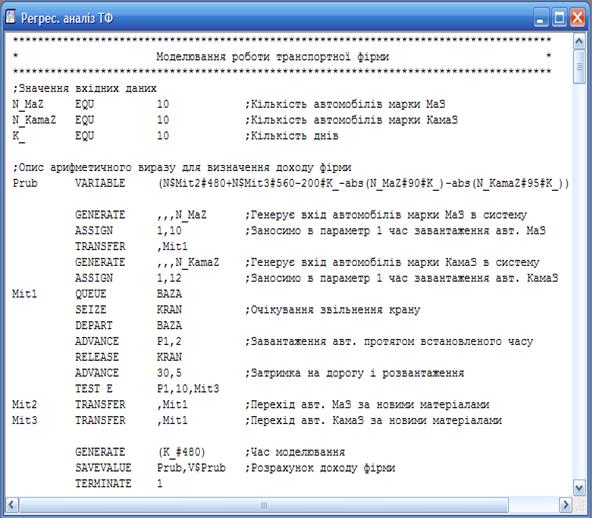Click the label 'N_MaZ' in the EQU line
This screenshot has height=518, width=592.
28,104
